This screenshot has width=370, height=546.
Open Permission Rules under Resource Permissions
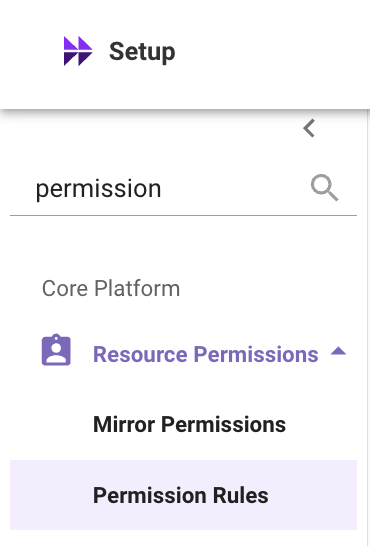tap(181, 495)
